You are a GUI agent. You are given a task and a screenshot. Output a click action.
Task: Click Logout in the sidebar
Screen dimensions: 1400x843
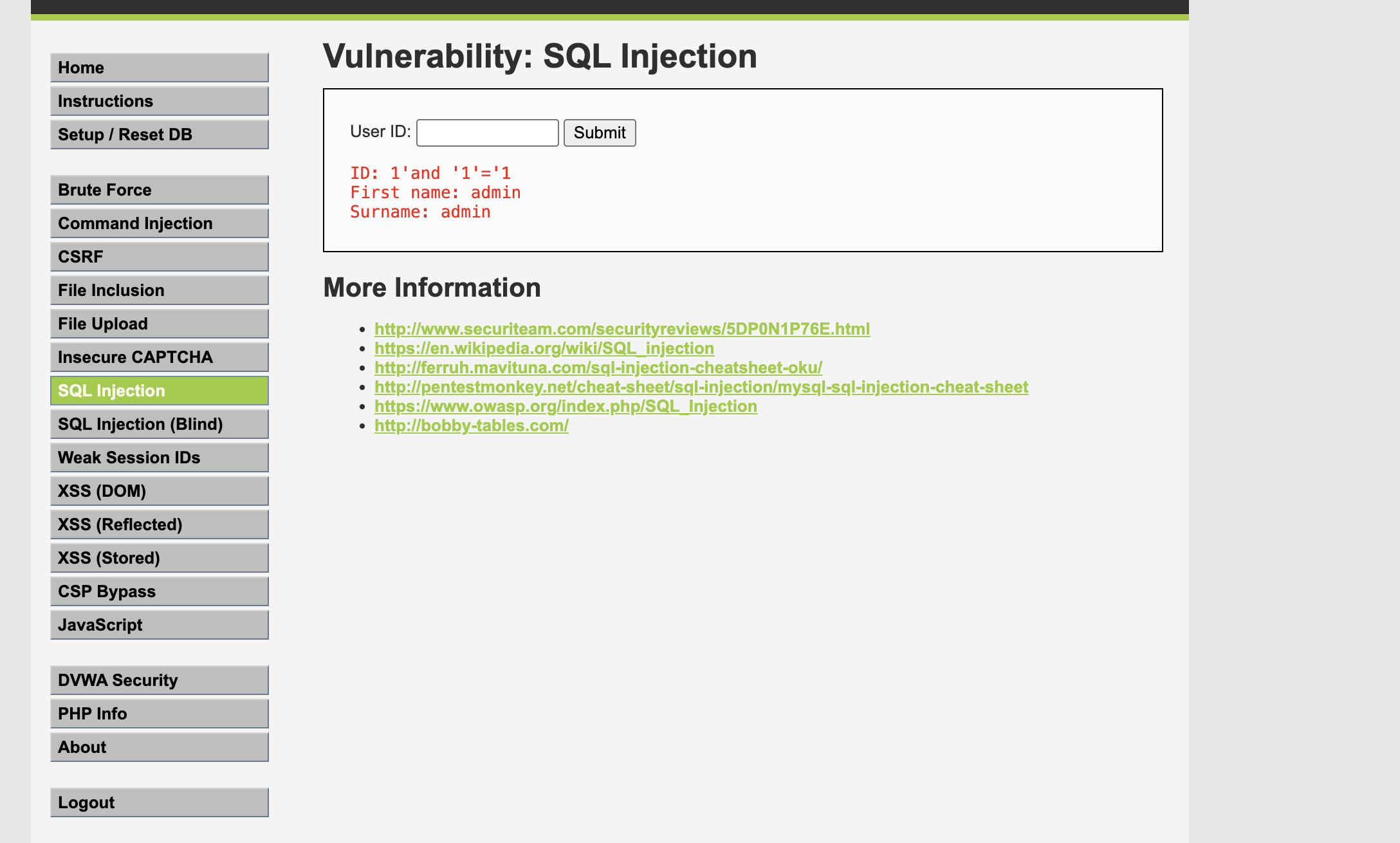[x=159, y=802]
